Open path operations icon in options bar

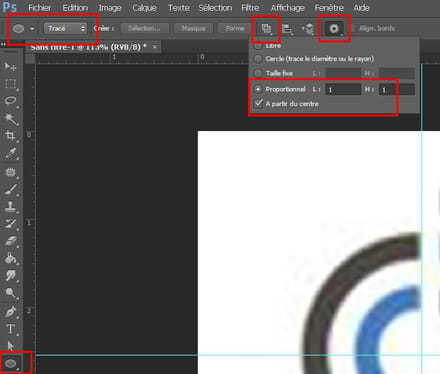pos(266,29)
